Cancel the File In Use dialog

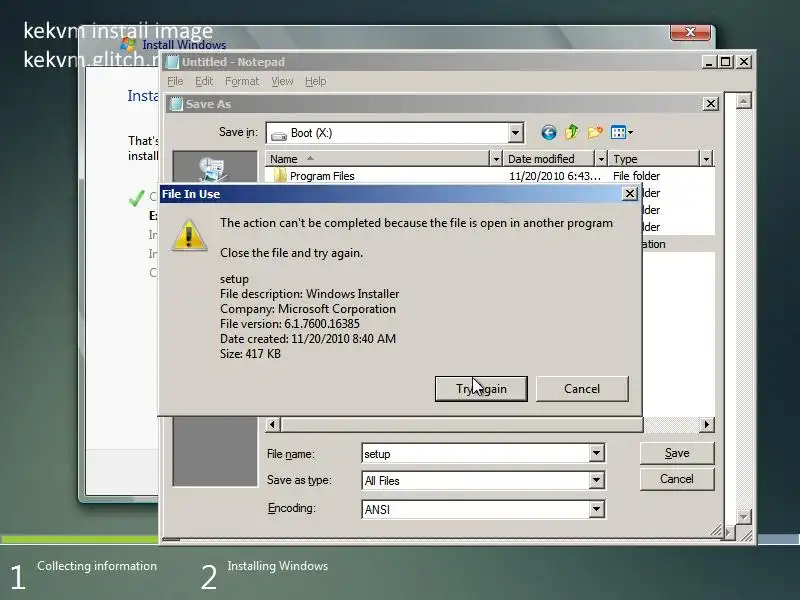click(582, 389)
